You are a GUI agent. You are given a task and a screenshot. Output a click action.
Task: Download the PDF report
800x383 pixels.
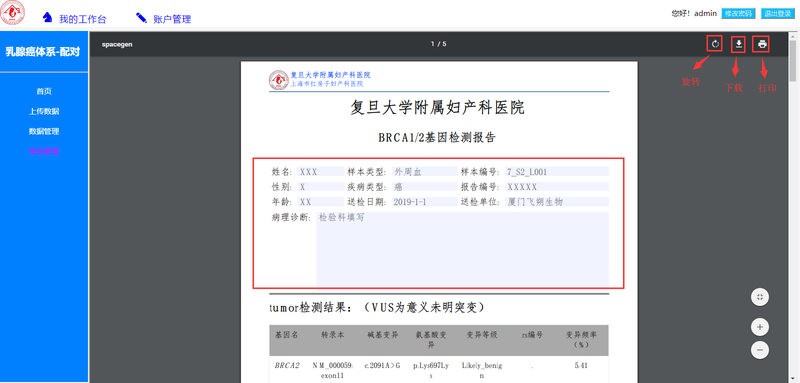(738, 44)
